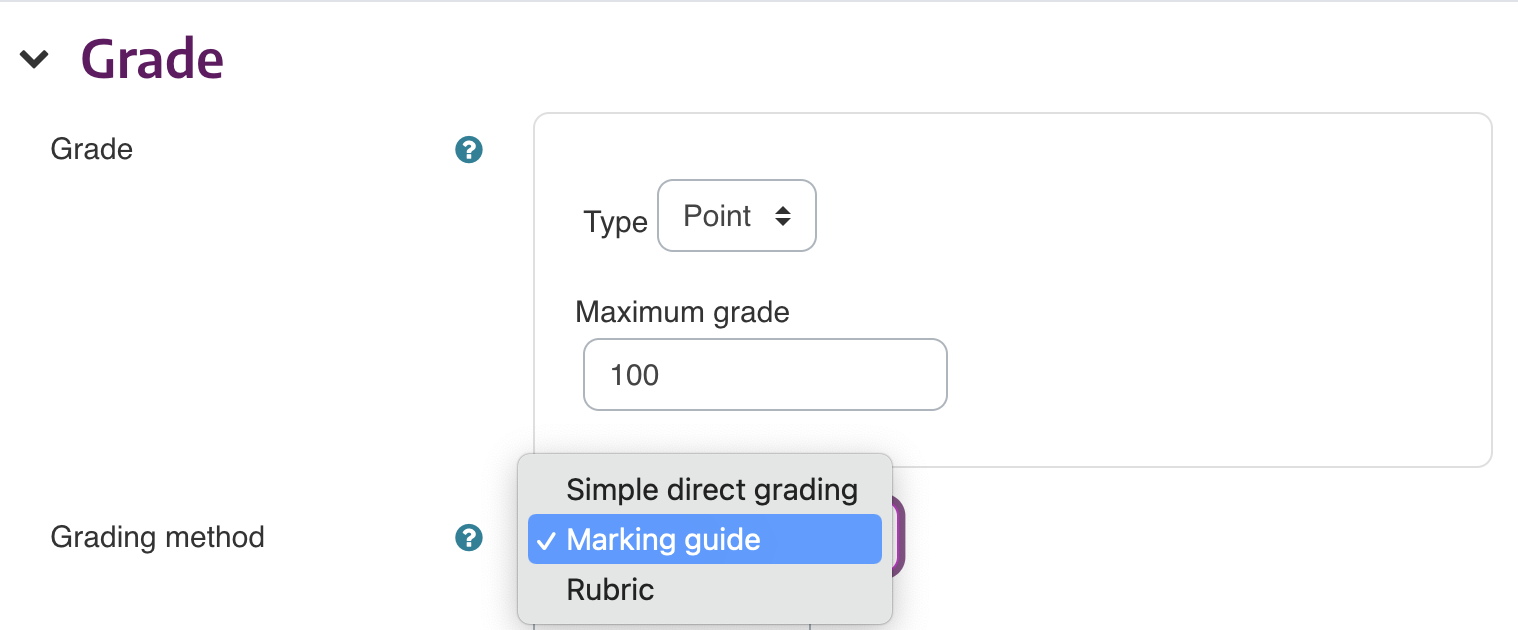Click inside the Maximum grade field
The width and height of the screenshot is (1518, 630).
764,374
